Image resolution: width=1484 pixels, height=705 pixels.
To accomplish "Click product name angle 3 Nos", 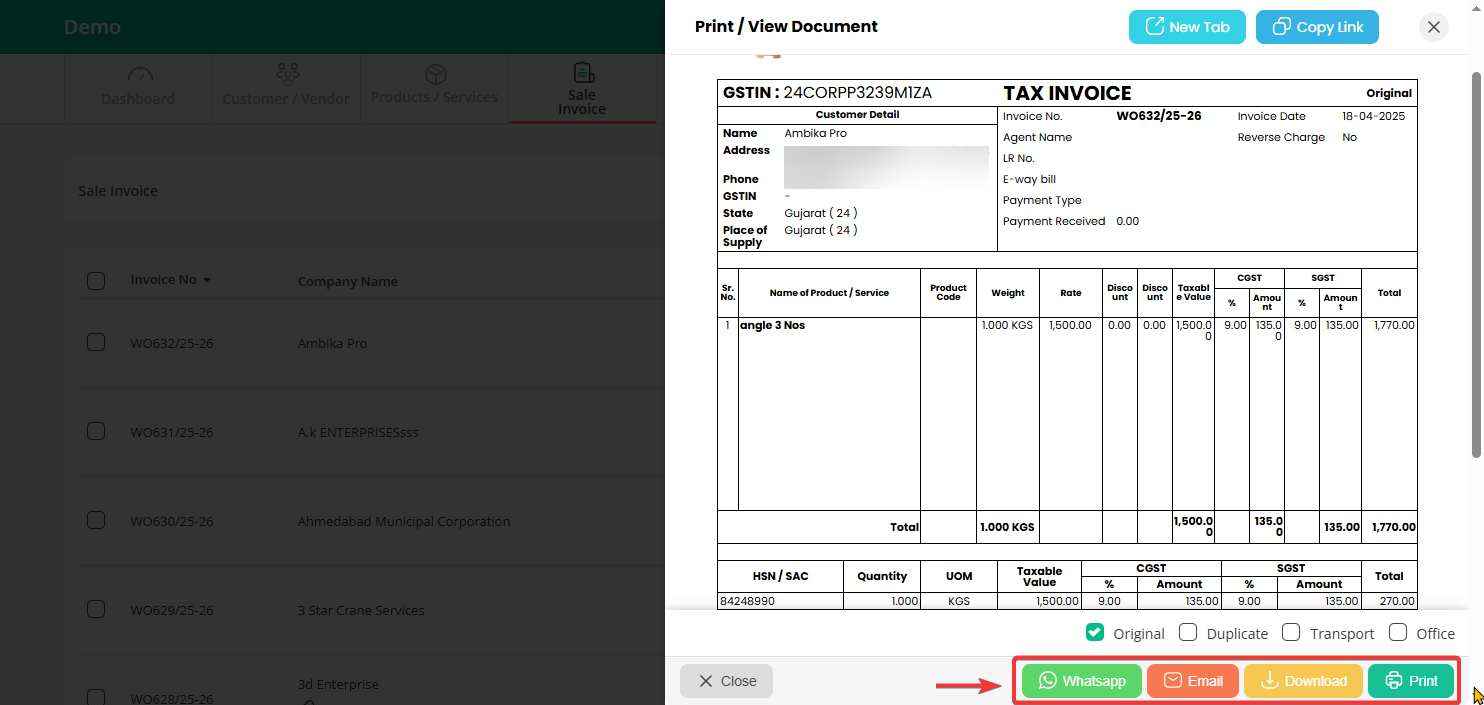I will click(x=773, y=325).
